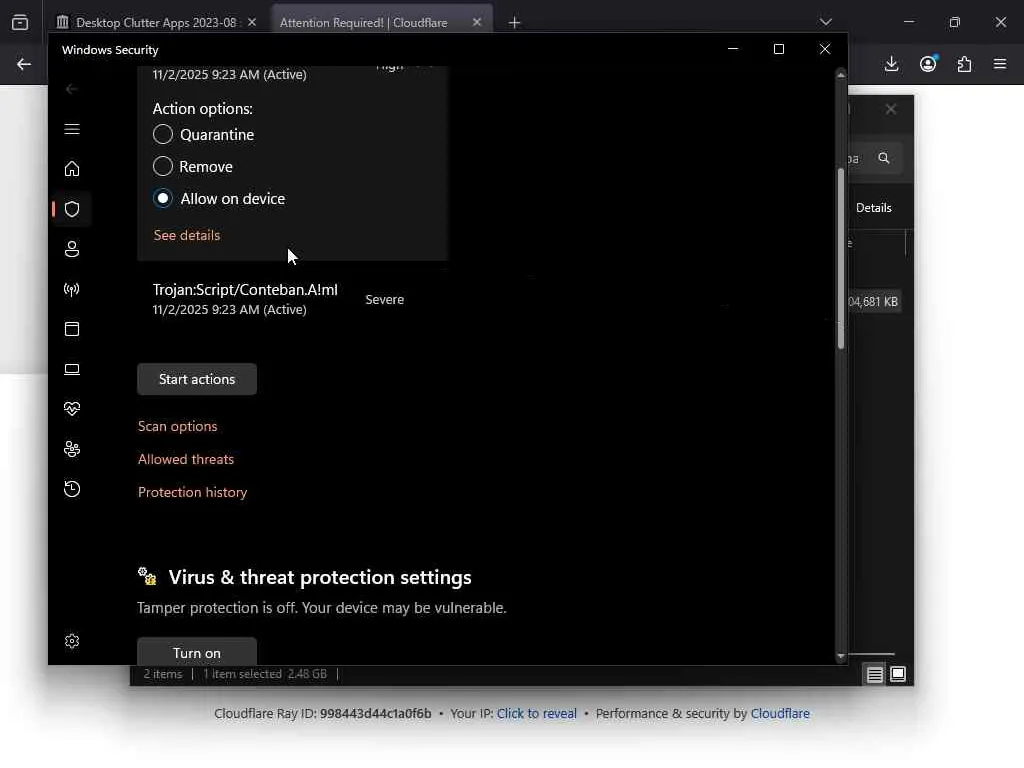Viewport: 1024px width, 768px height.
Task: Select the Remove action option
Action: pyautogui.click(x=163, y=167)
